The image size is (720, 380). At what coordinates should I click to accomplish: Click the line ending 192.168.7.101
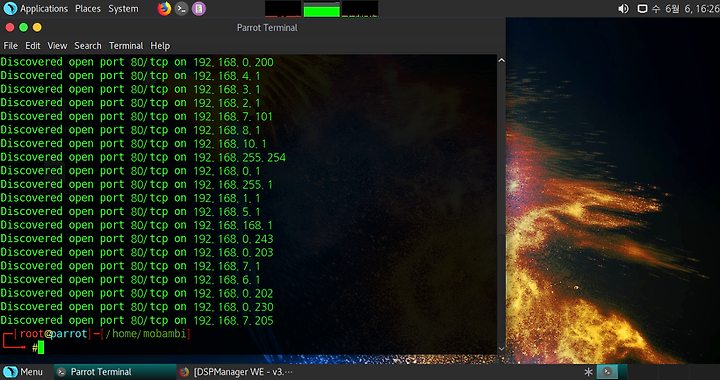[136, 117]
